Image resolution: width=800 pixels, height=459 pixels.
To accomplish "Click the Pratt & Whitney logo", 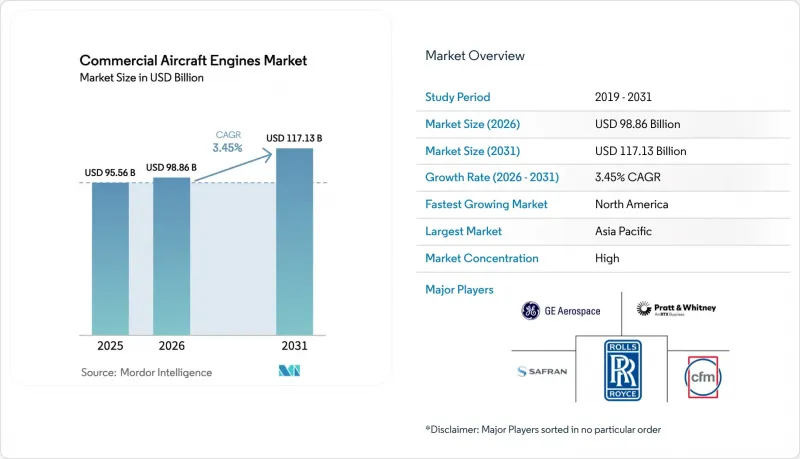I will [676, 308].
